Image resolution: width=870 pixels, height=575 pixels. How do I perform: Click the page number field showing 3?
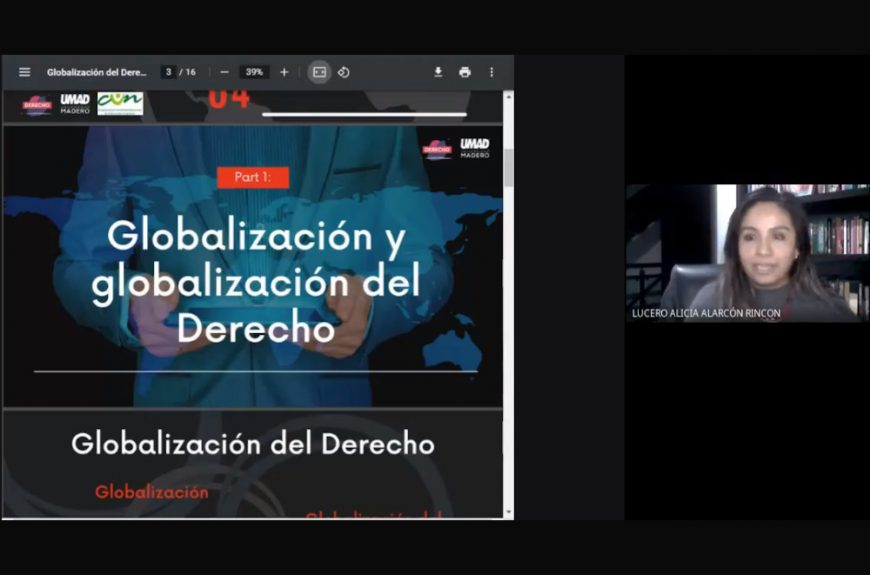point(169,72)
